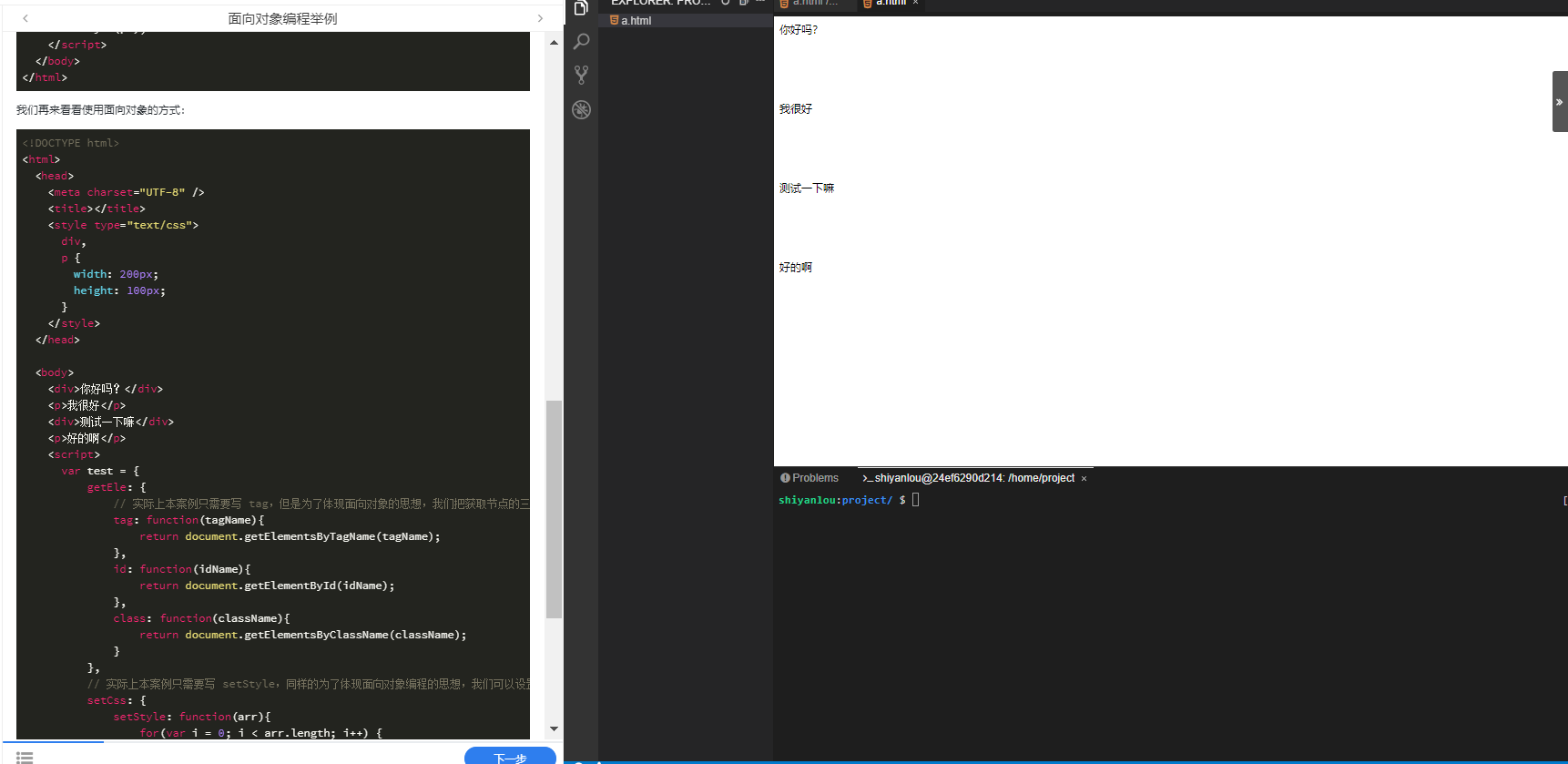
Task: Open the Source Control branch icon
Action: [x=581, y=76]
